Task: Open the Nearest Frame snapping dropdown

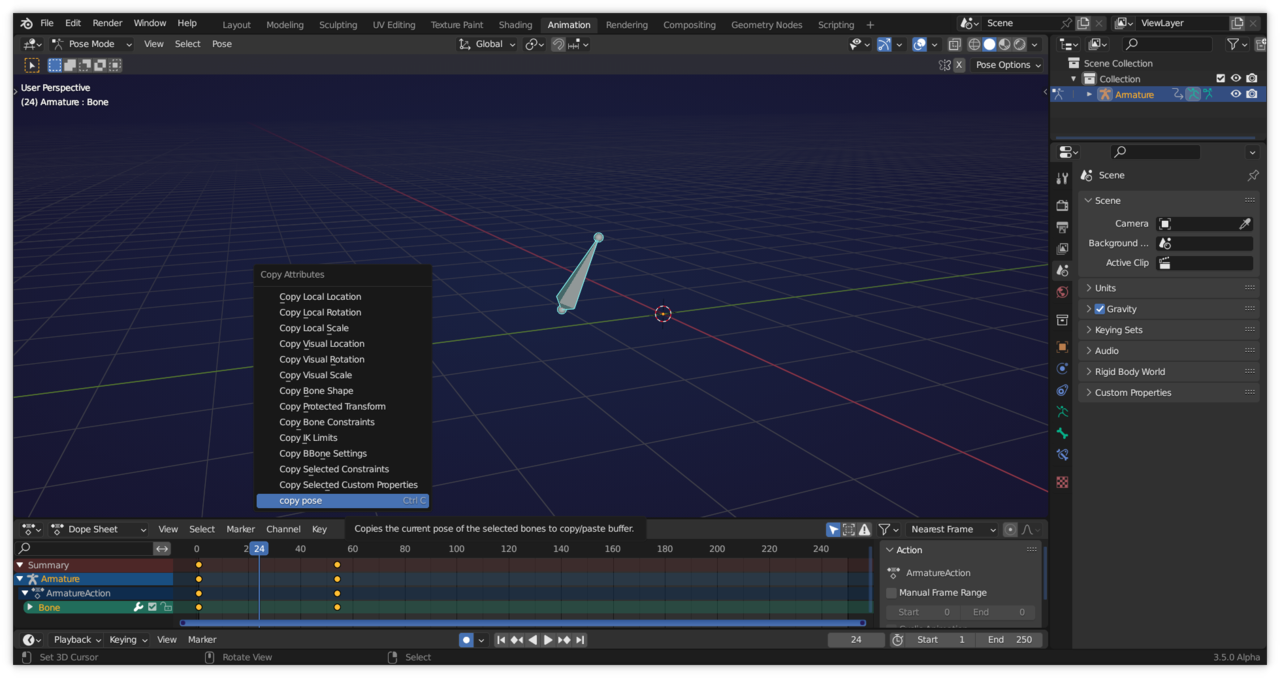Action: click(953, 530)
